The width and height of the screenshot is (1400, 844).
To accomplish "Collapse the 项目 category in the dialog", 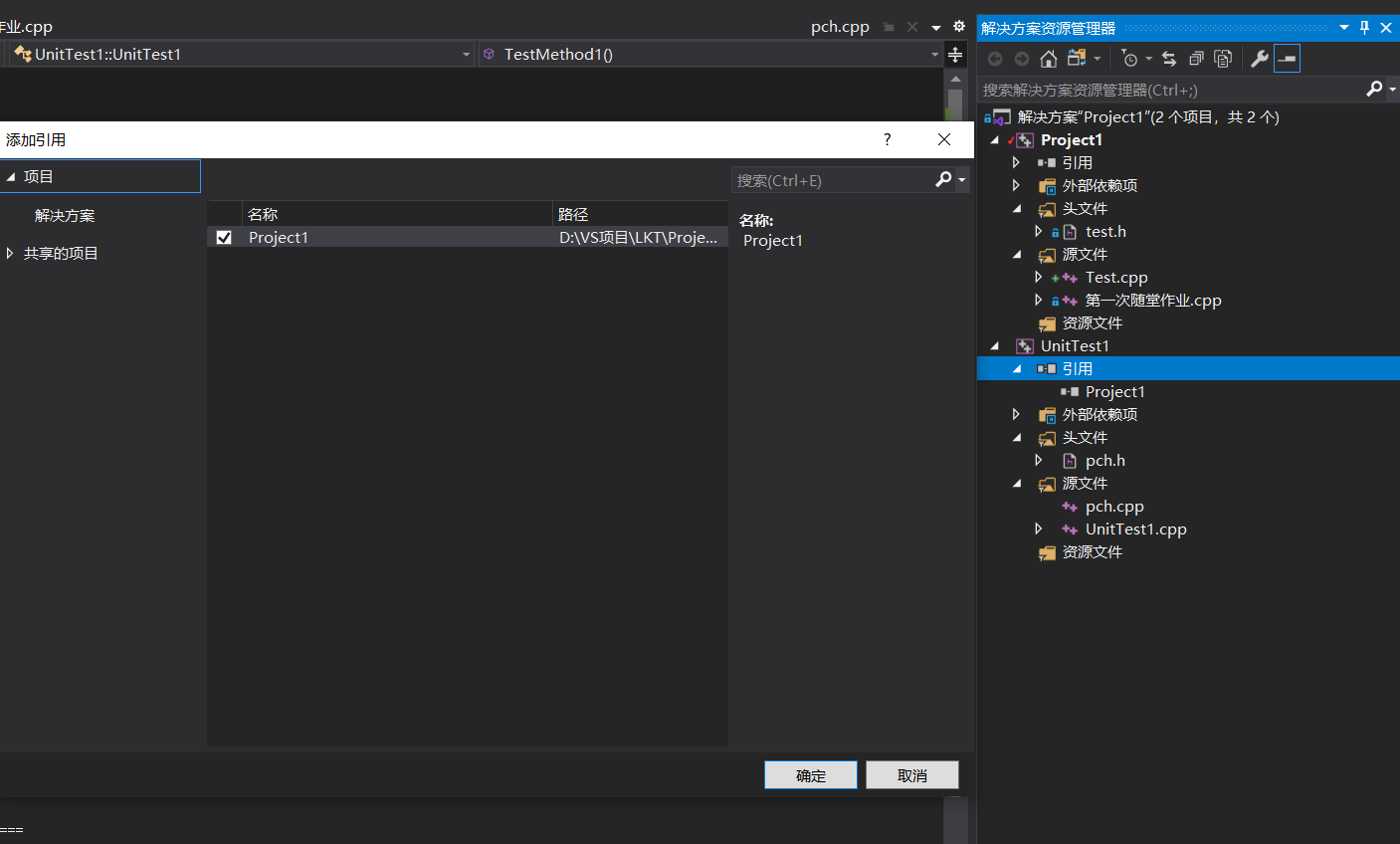I will click(11, 177).
